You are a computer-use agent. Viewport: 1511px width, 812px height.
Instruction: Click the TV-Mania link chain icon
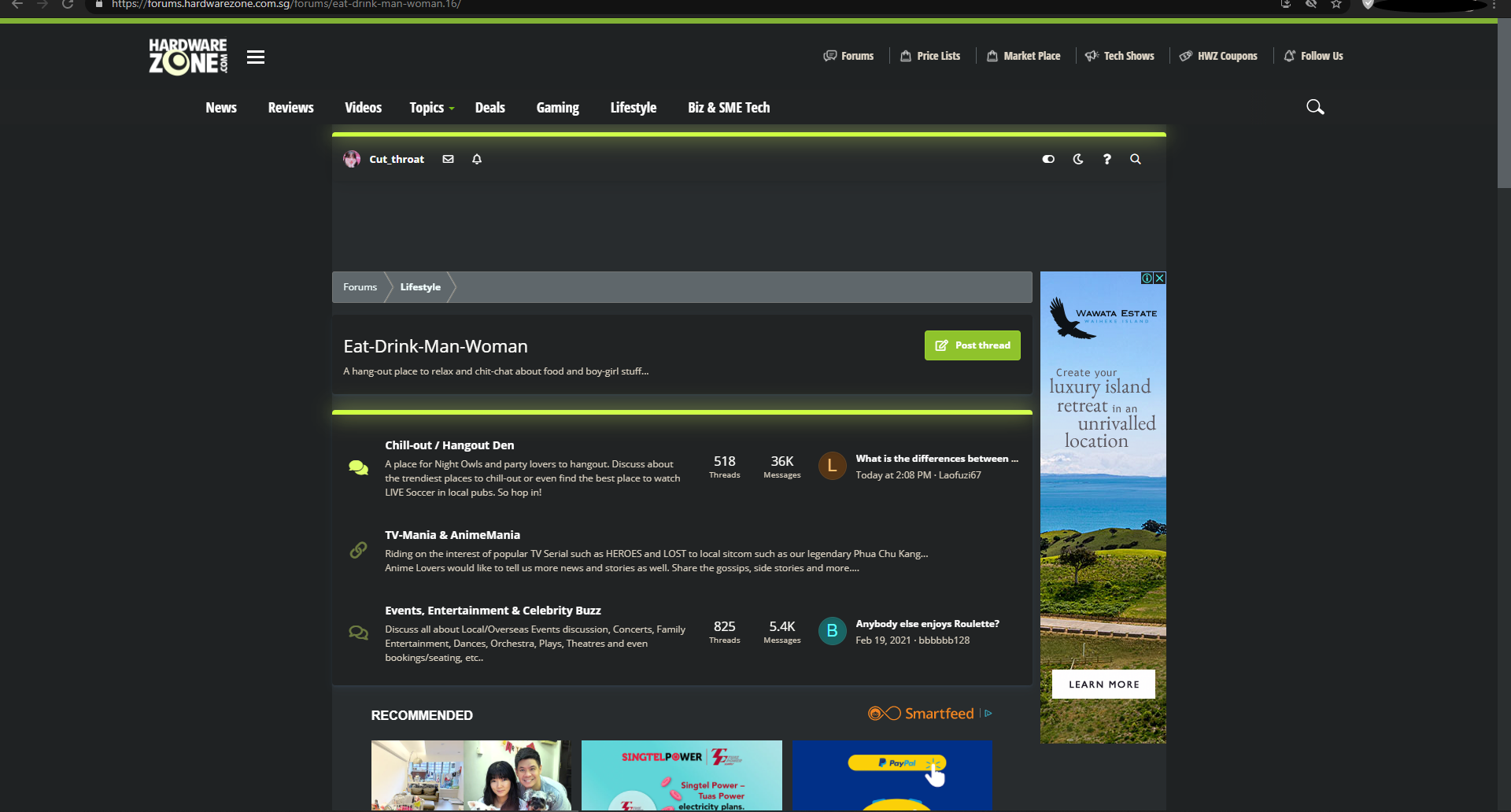point(358,550)
